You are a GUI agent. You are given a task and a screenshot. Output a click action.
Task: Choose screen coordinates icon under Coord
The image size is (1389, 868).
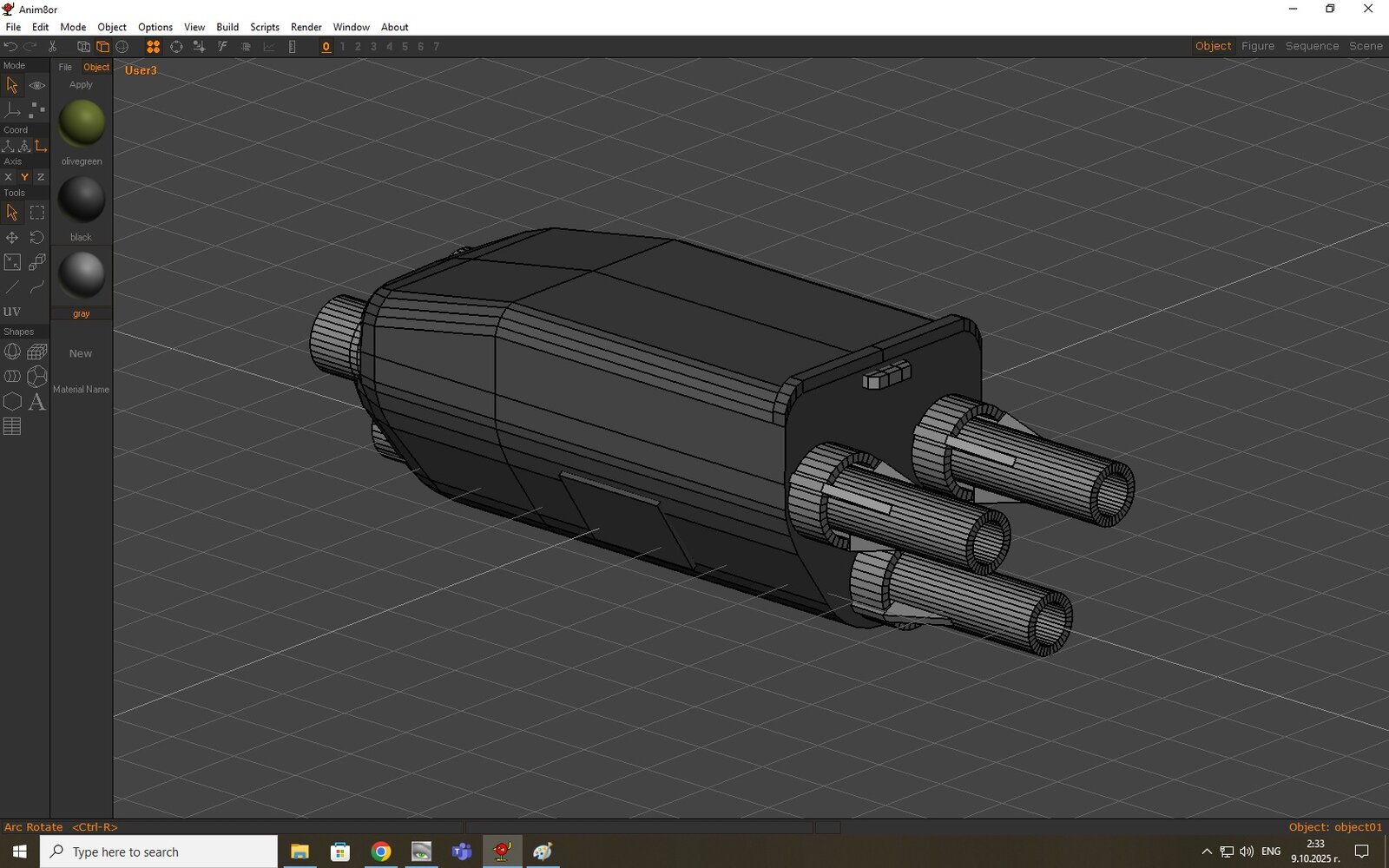click(x=41, y=146)
